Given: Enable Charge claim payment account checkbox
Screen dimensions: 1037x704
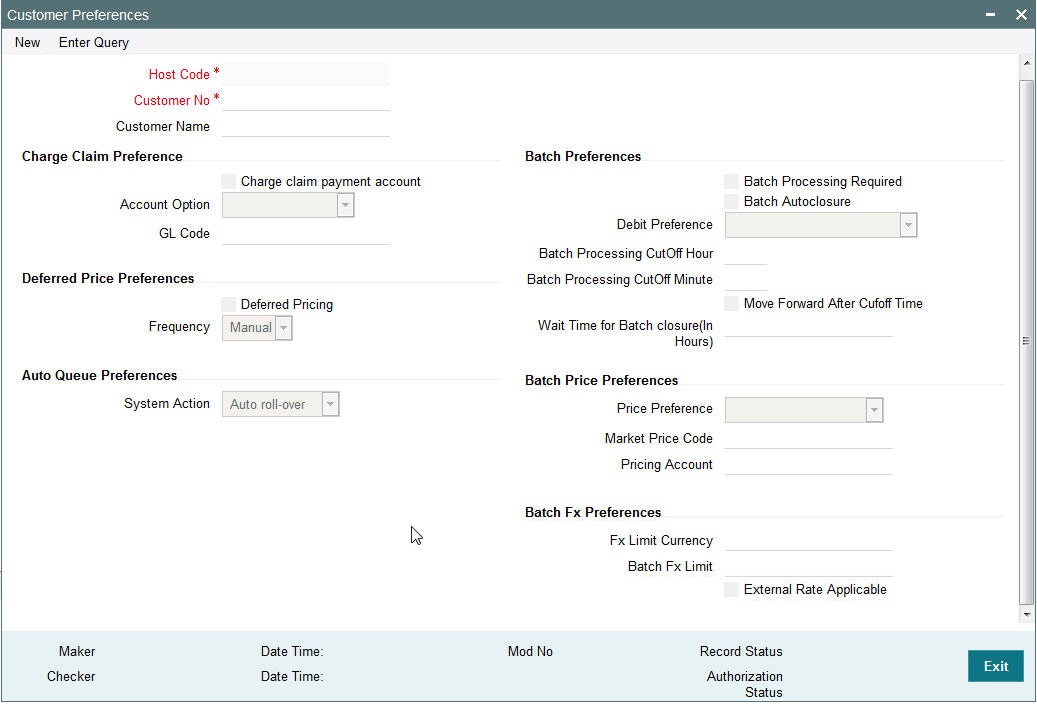Looking at the screenshot, I should [229, 181].
